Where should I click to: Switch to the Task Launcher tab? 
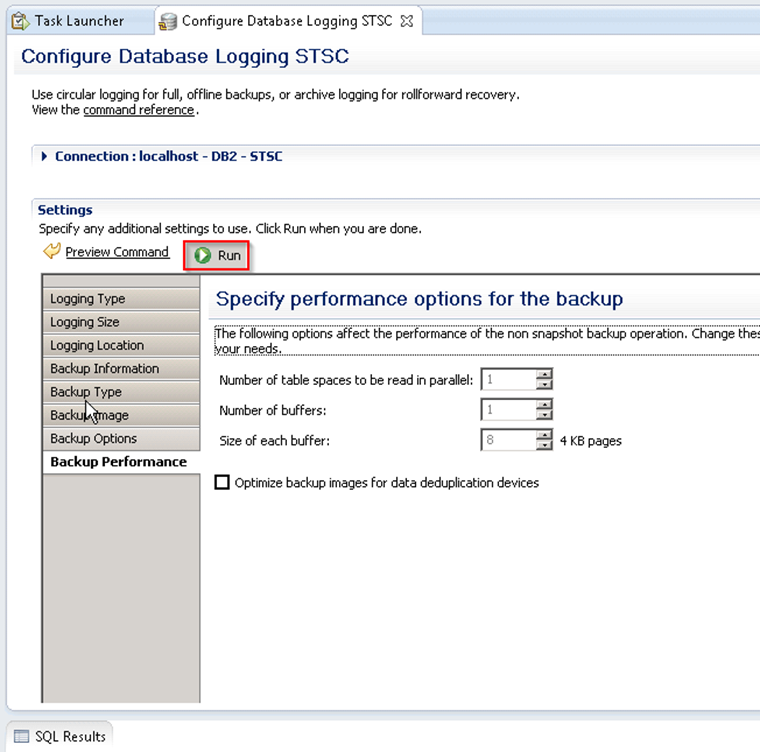[78, 20]
